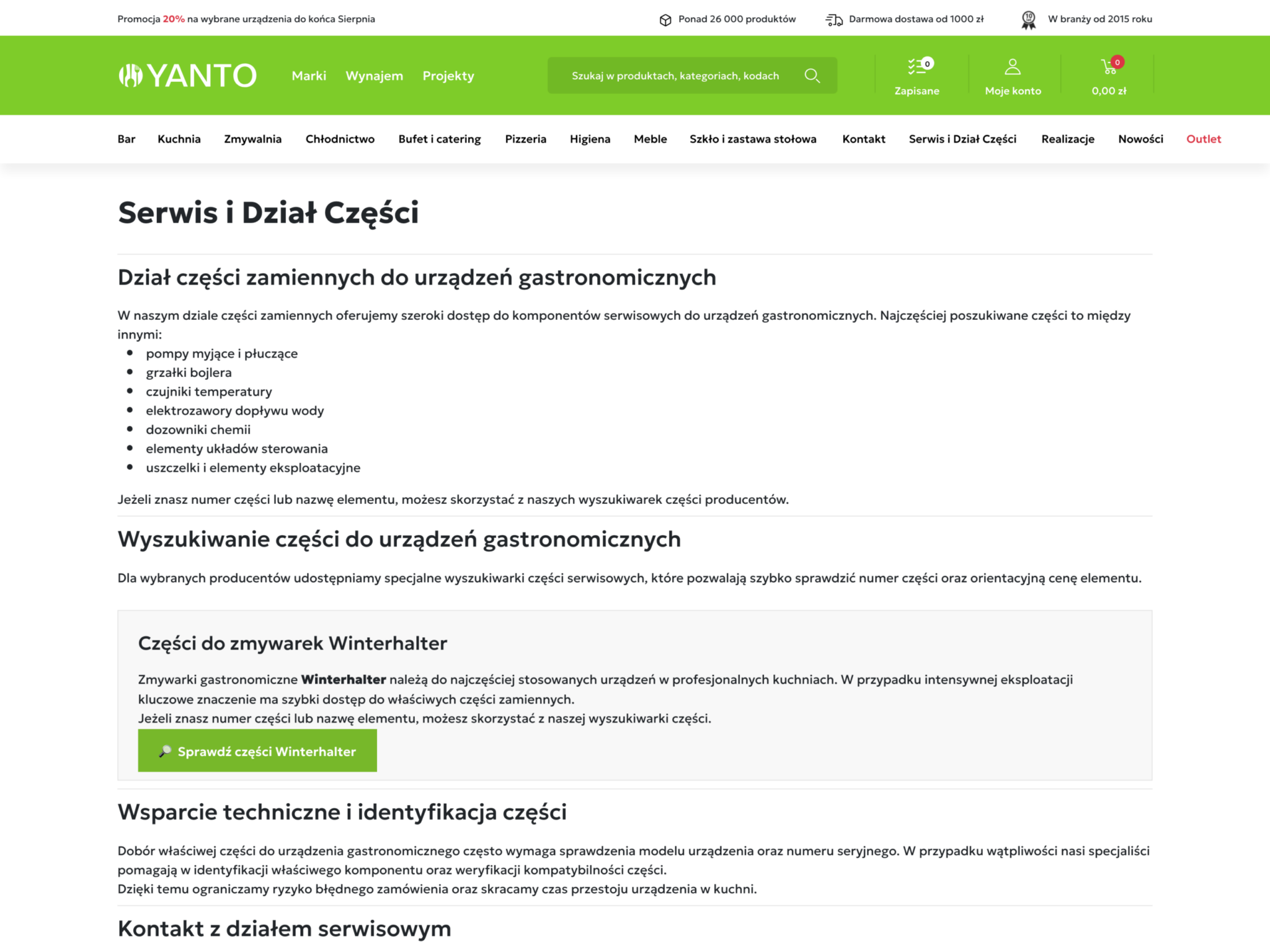Open the Moje konto user icon
This screenshot has width=1270, height=952.
tap(1013, 66)
